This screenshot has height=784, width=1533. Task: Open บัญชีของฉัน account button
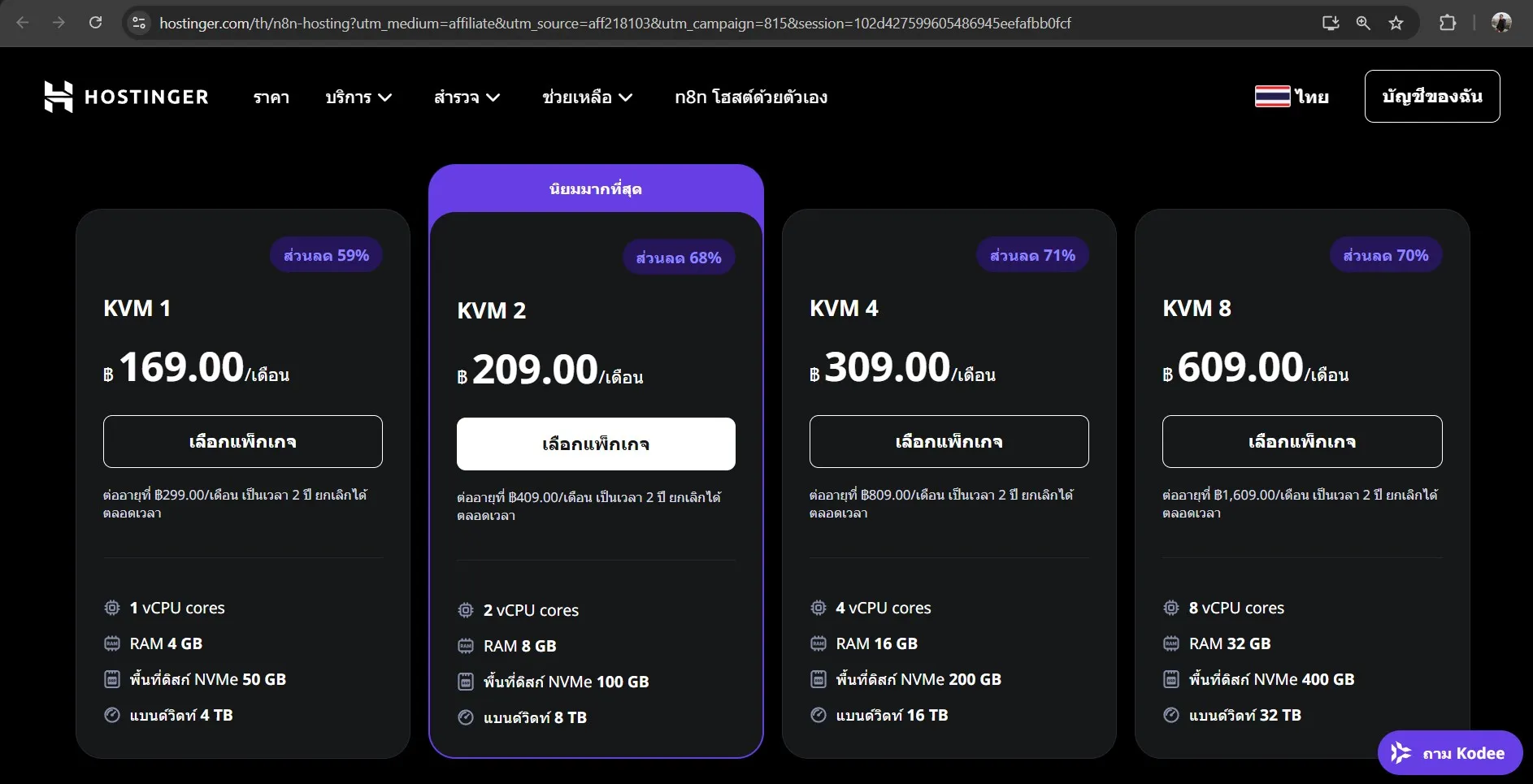coord(1431,96)
